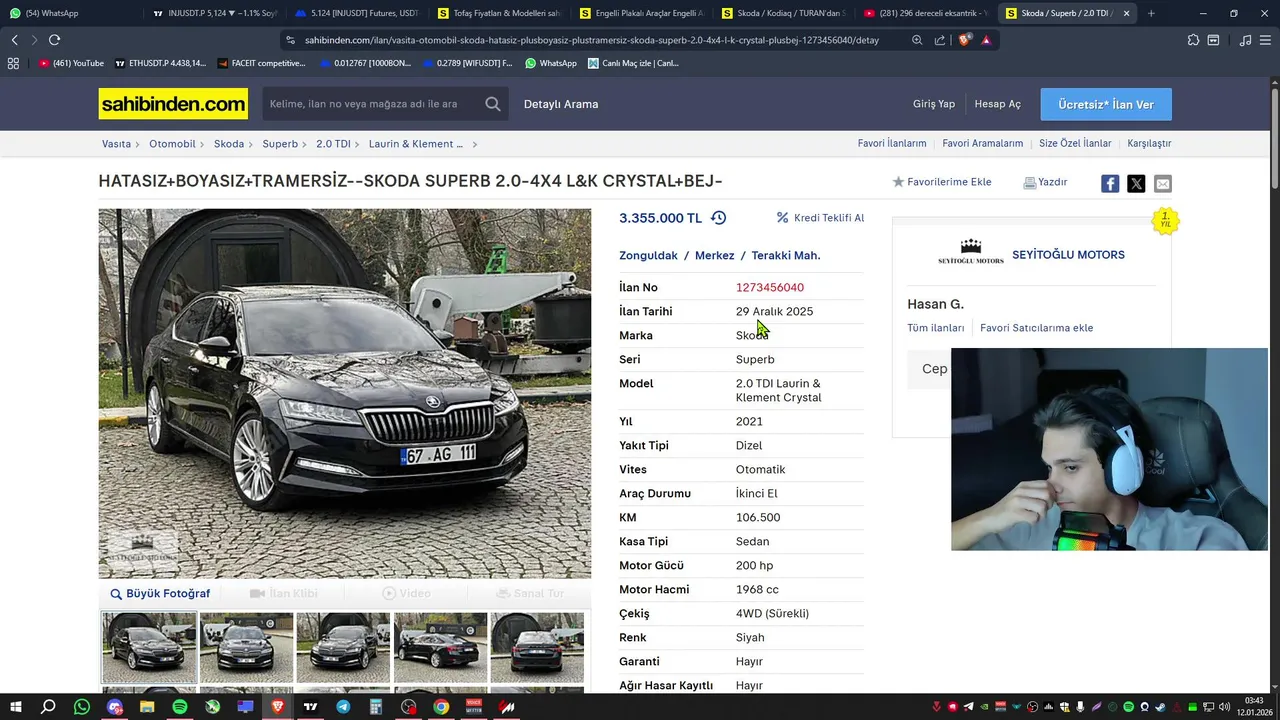Click SEYİTOĞLU MOTORS store name

tap(1068, 255)
